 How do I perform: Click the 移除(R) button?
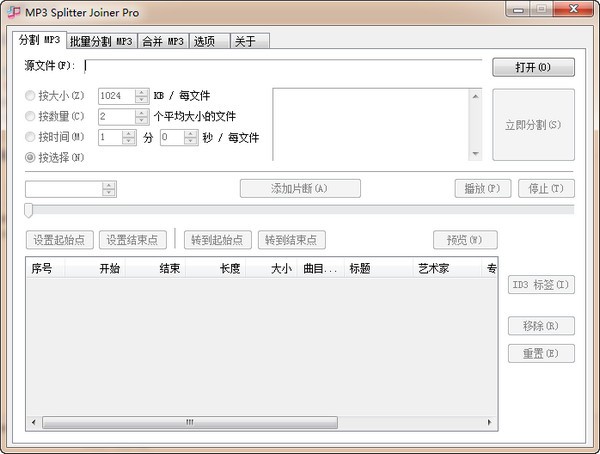pos(541,326)
